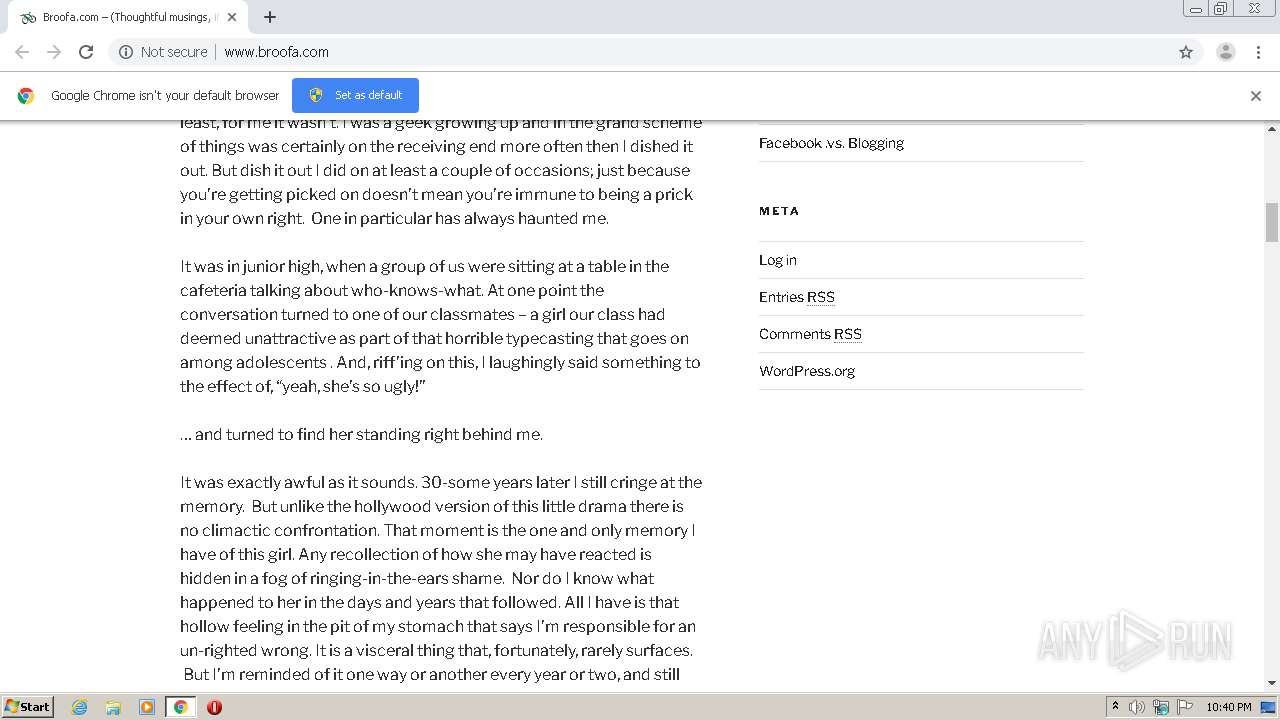This screenshot has height=720, width=1280.
Task: Open the Chrome three-dot menu
Action: [x=1259, y=52]
